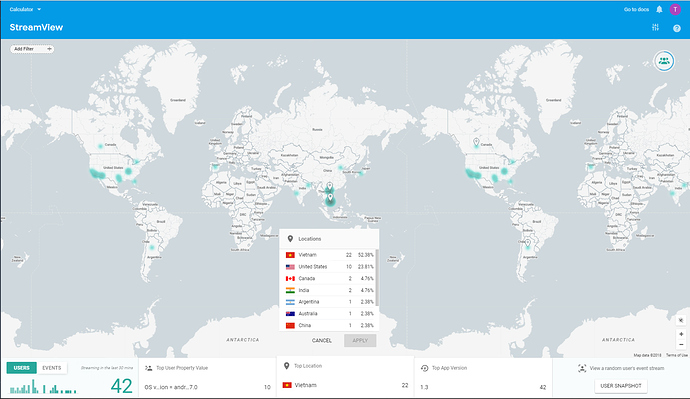The image size is (690, 399).
Task: Zoom in the map with plus button
Action: 681,334
